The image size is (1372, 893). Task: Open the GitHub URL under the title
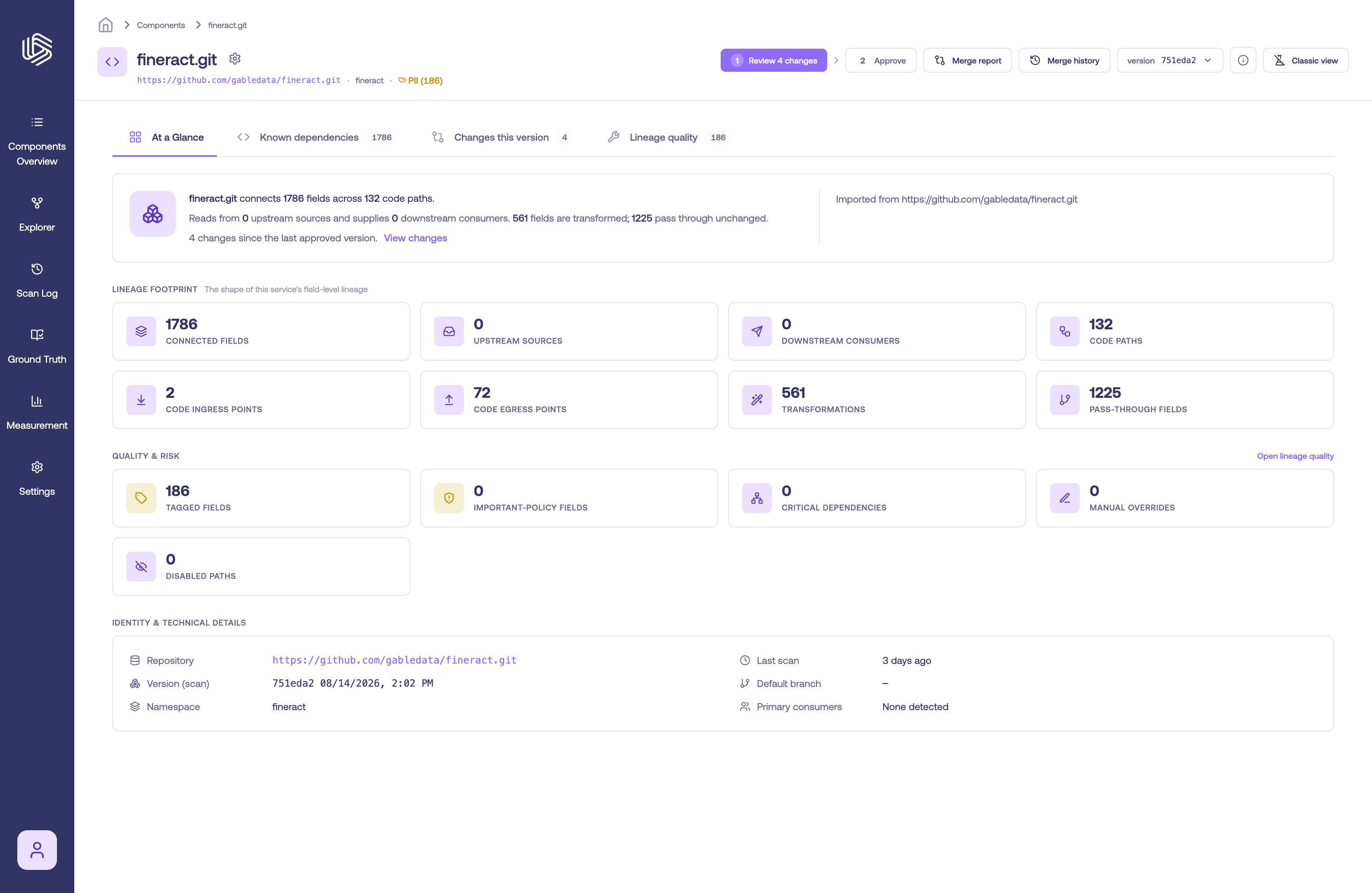coord(239,80)
